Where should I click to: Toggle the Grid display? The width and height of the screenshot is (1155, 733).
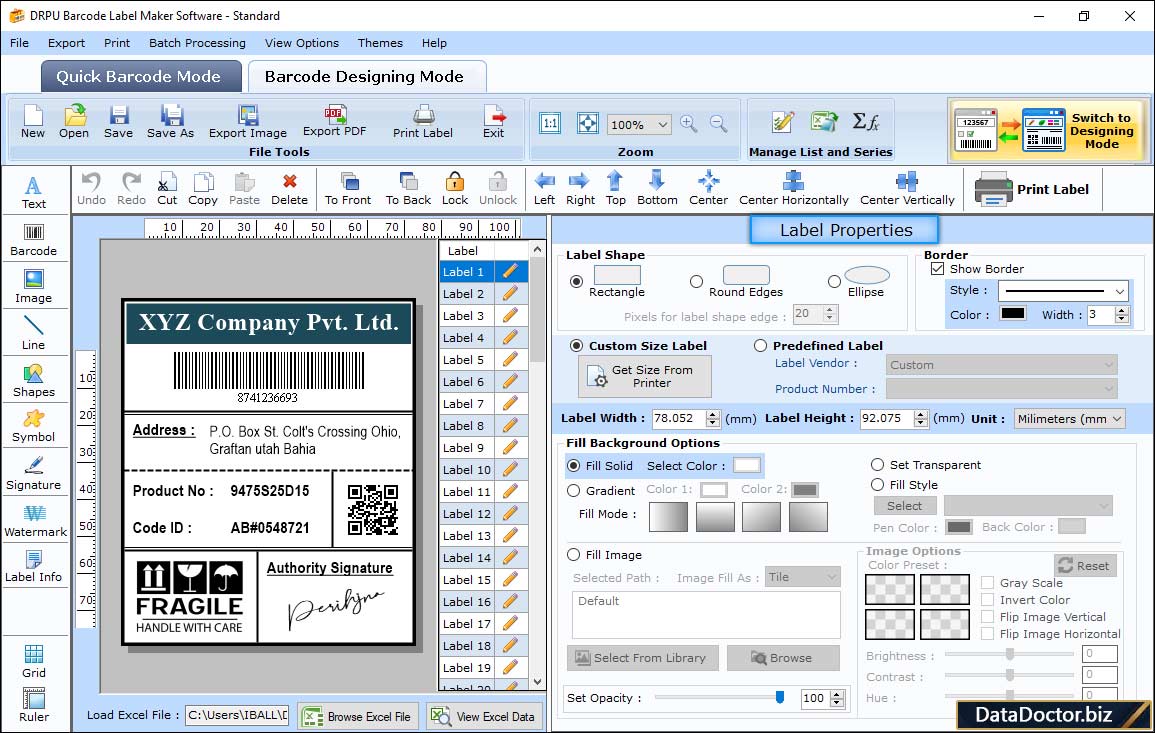click(x=34, y=661)
